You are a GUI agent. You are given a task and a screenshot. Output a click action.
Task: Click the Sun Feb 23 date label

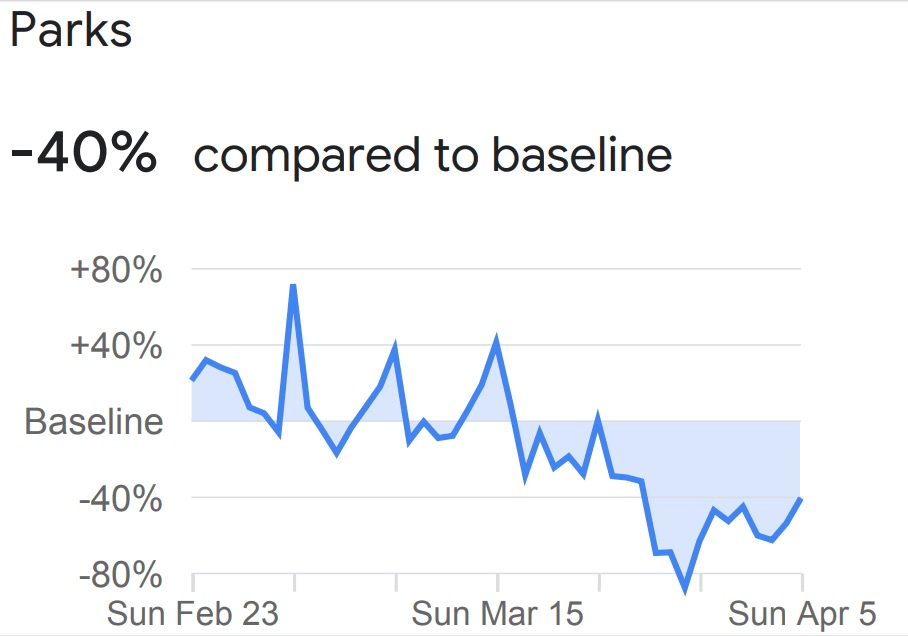[x=179, y=613]
